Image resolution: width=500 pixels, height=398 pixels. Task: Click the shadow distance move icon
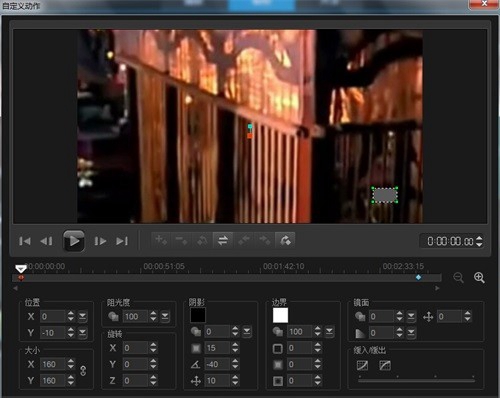click(x=196, y=381)
